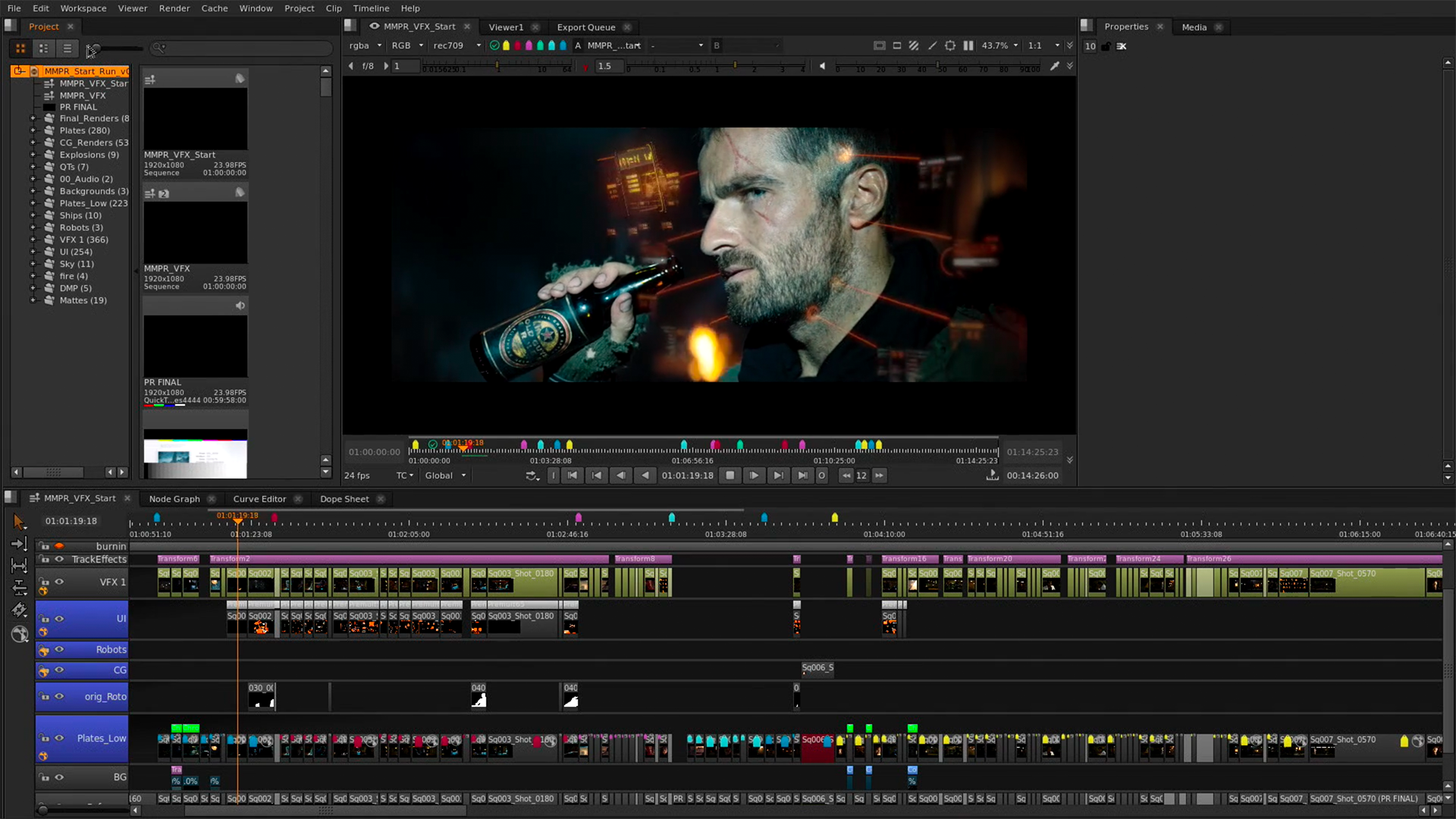The image size is (1456, 819).
Task: Toggle visibility of the orig_Roto track
Action: point(59,696)
